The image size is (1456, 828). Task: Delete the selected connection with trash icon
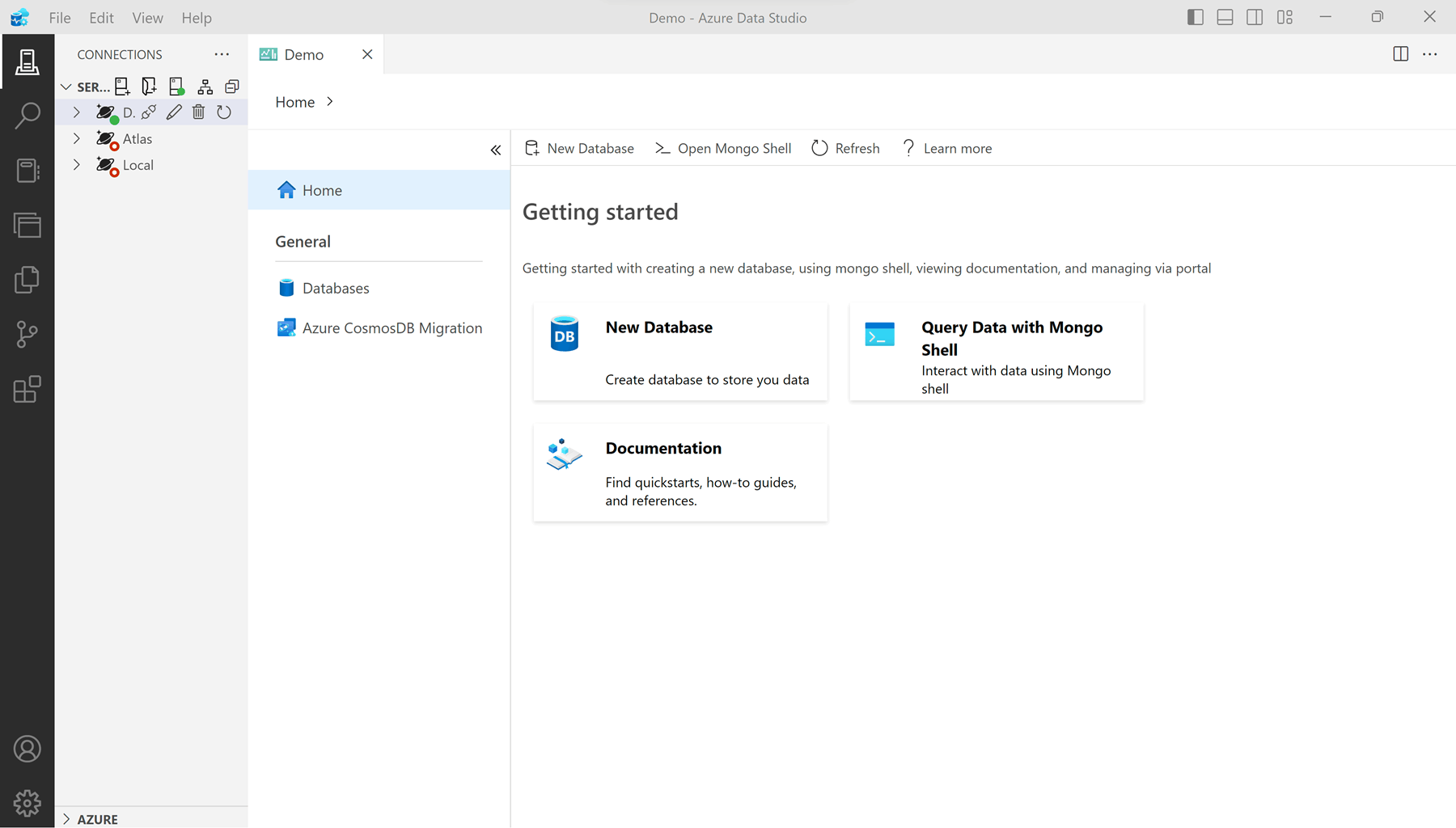pos(199,112)
